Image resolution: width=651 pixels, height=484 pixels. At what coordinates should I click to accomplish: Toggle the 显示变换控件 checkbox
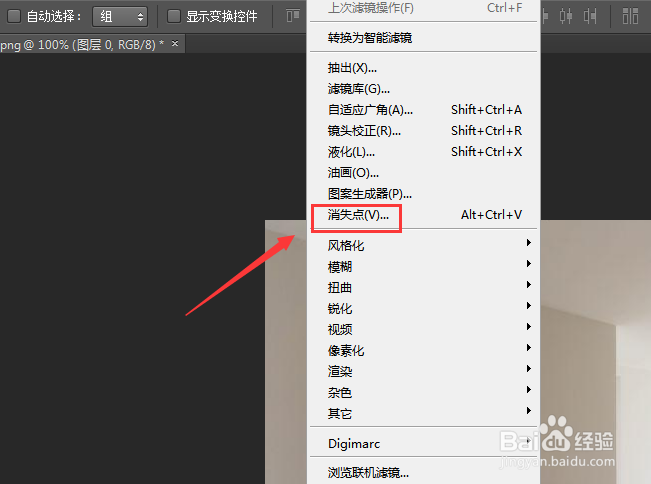pyautogui.click(x=173, y=16)
